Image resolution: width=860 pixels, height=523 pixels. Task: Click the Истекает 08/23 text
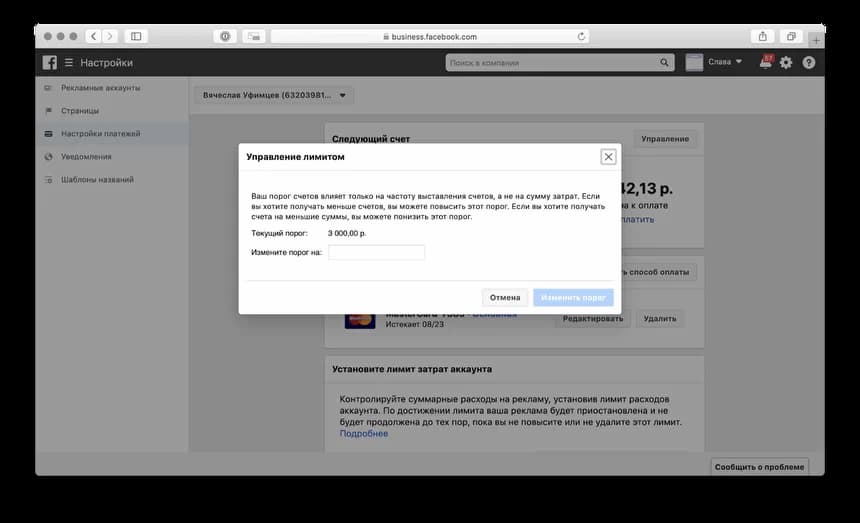coord(415,324)
